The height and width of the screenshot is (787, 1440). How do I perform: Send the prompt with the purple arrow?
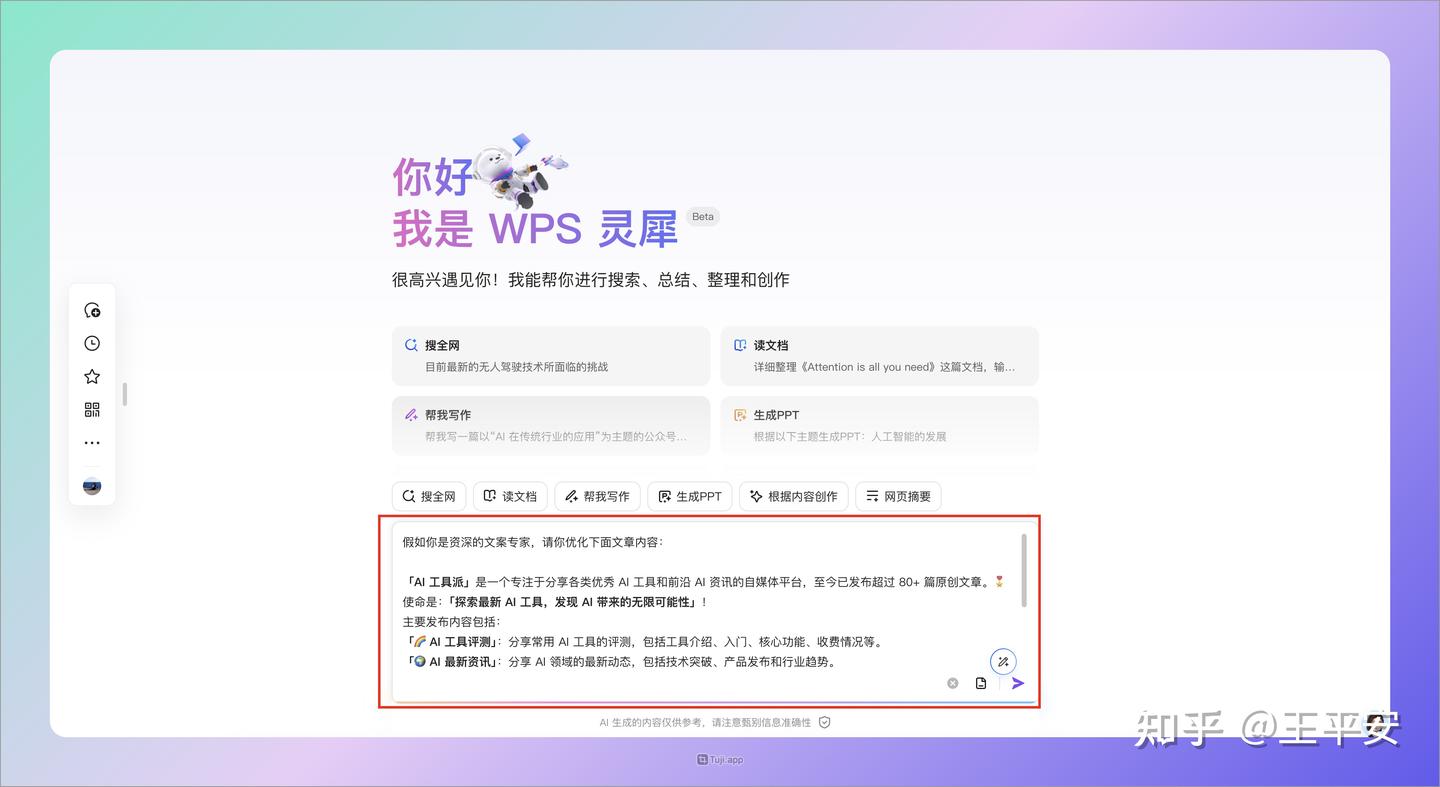point(1018,683)
